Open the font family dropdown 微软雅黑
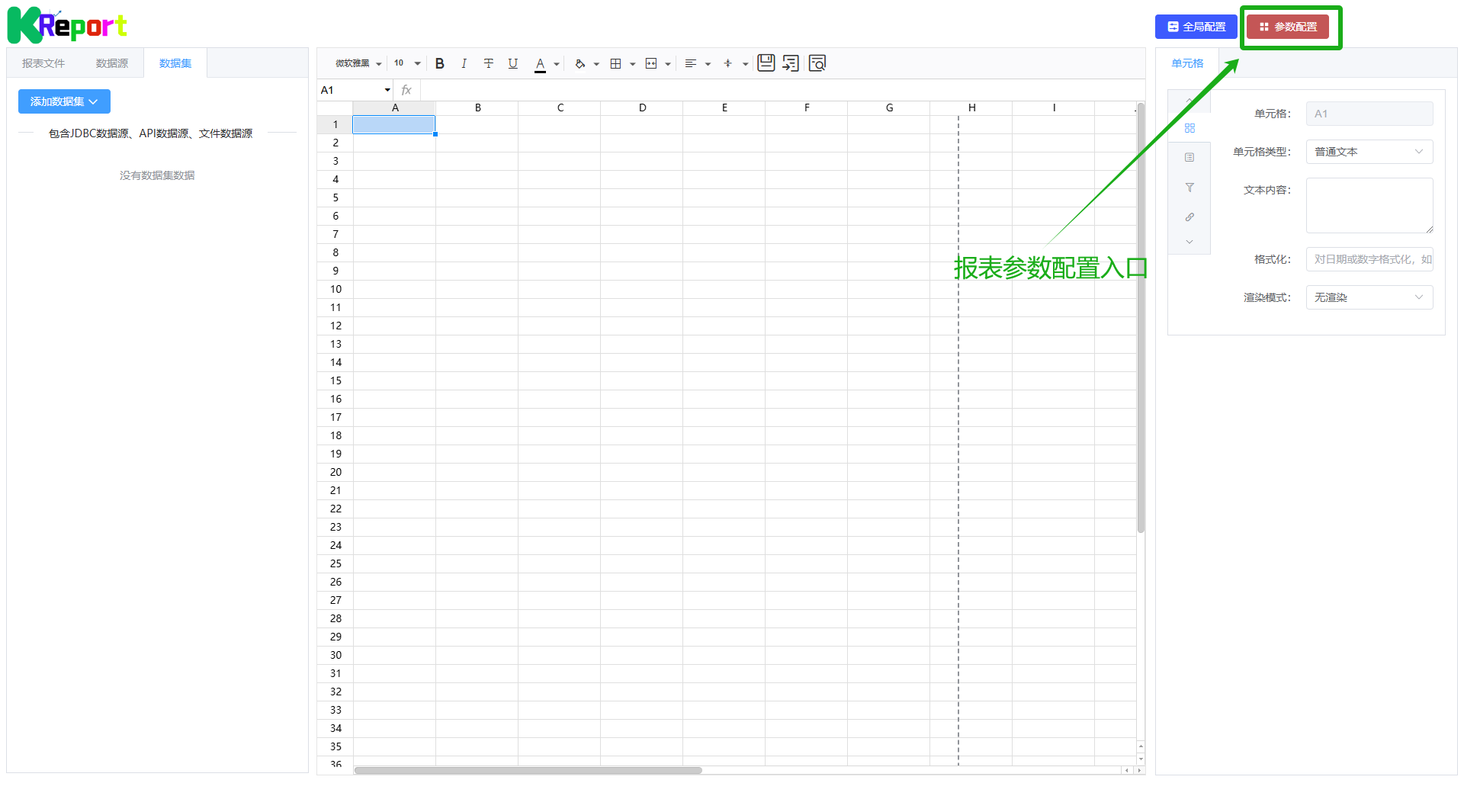1464x812 pixels. tap(358, 64)
